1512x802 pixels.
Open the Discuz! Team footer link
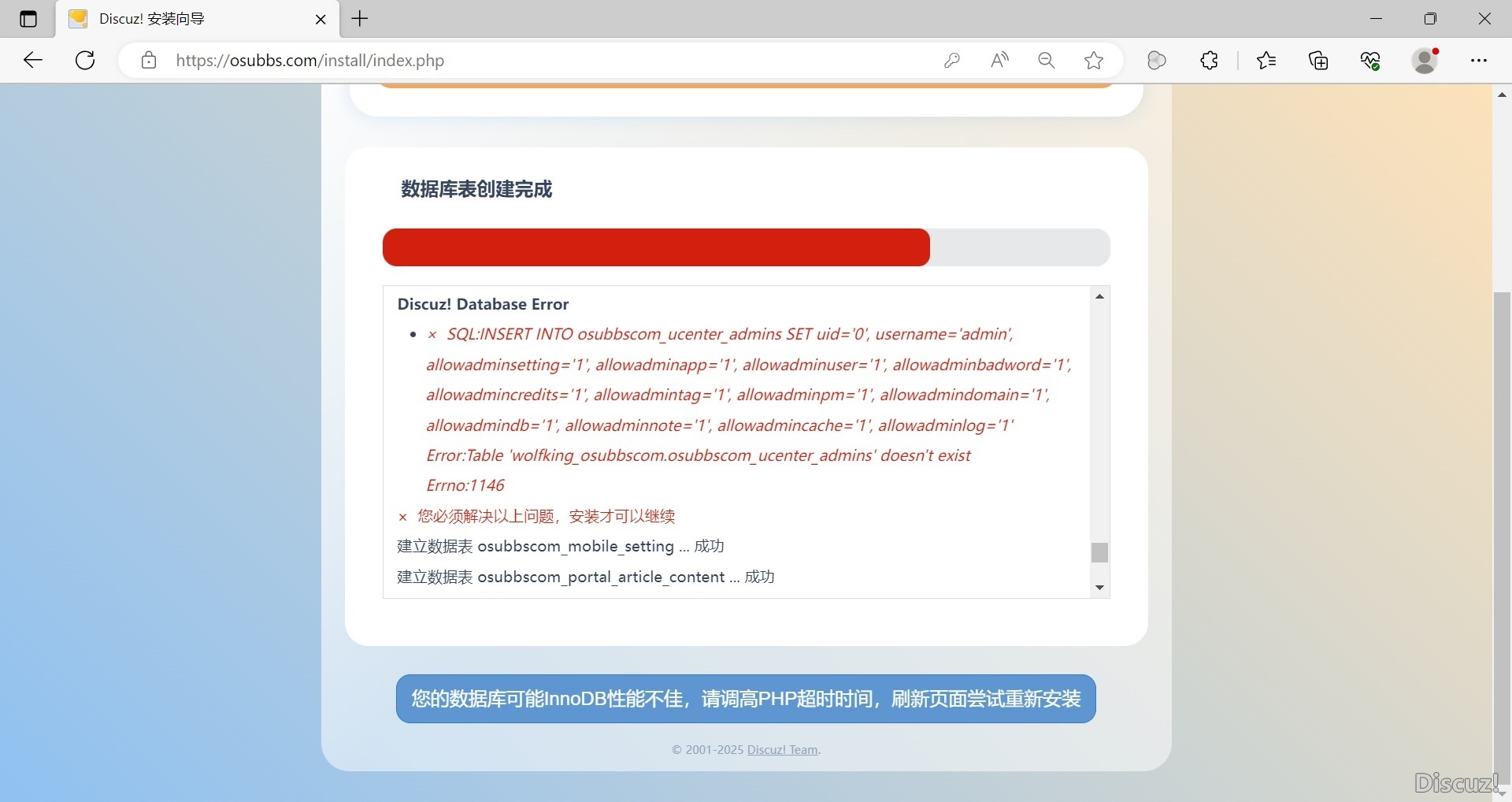tap(782, 750)
